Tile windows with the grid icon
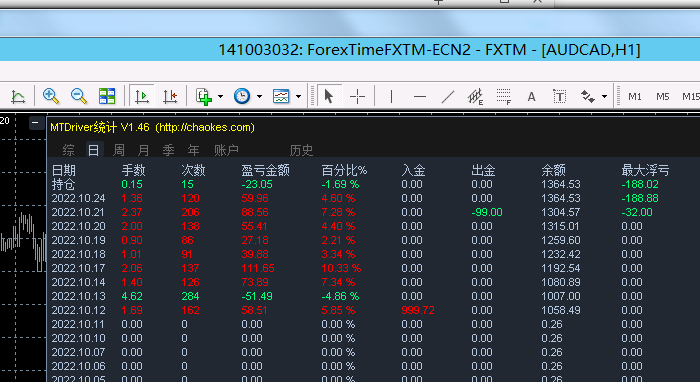This screenshot has width=700, height=382. [x=107, y=96]
